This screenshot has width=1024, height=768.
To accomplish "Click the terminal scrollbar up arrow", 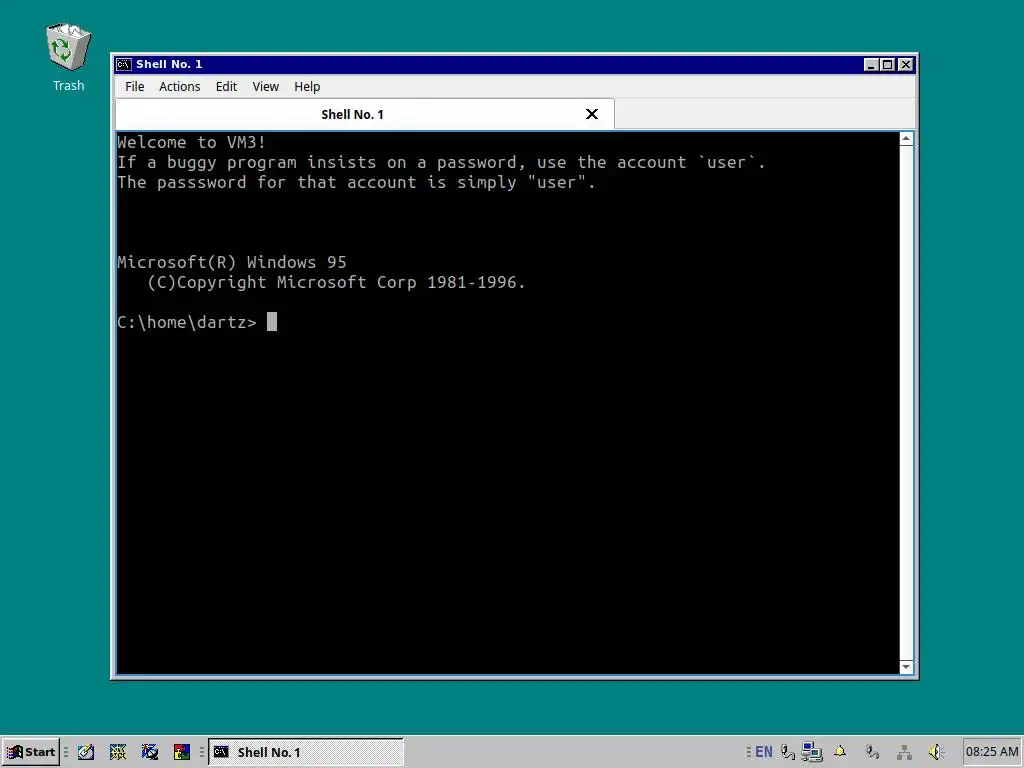I will (906, 139).
